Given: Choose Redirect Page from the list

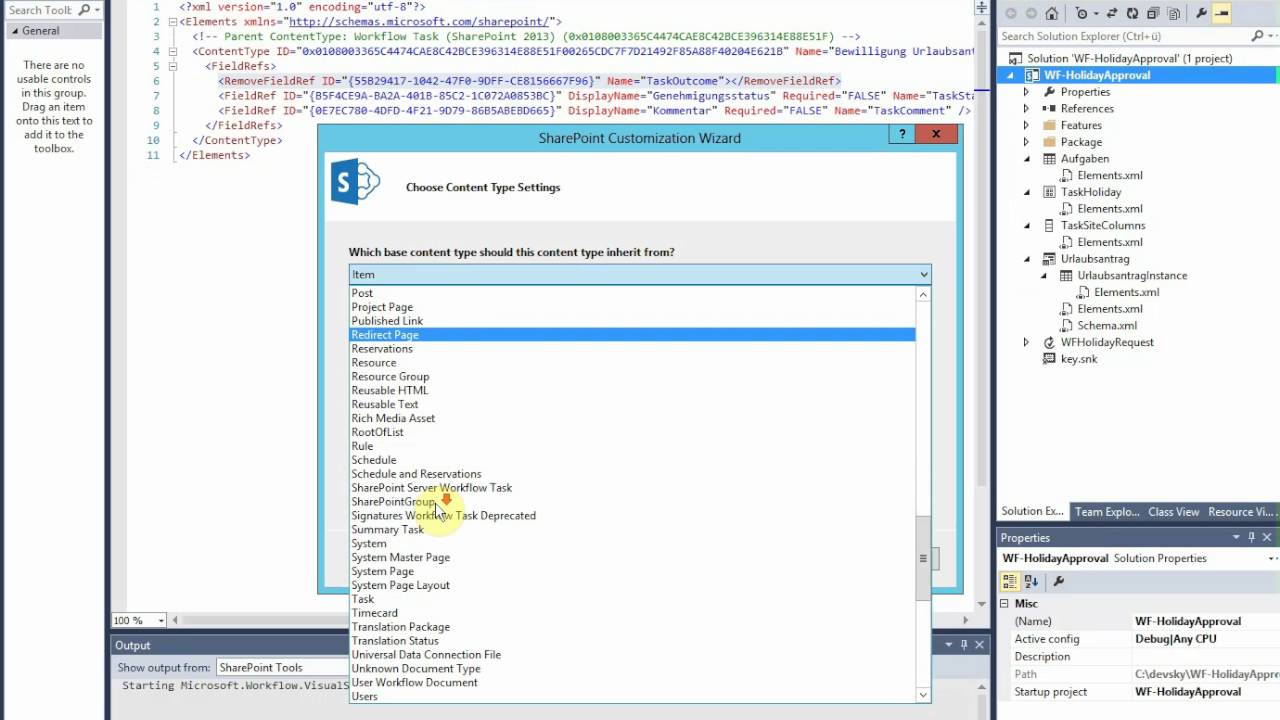Looking at the screenshot, I should coord(632,335).
